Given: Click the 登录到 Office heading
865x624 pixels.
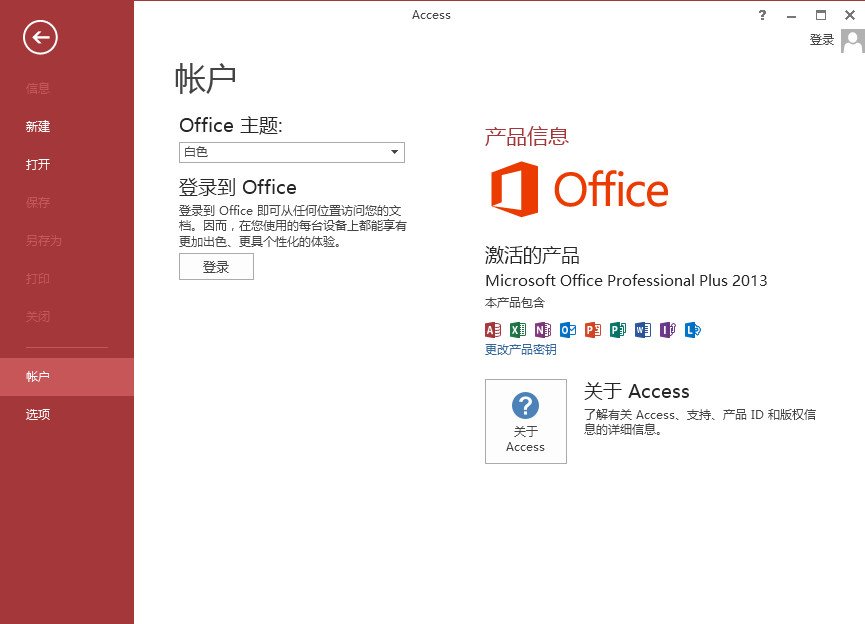Looking at the screenshot, I should coord(237,188).
